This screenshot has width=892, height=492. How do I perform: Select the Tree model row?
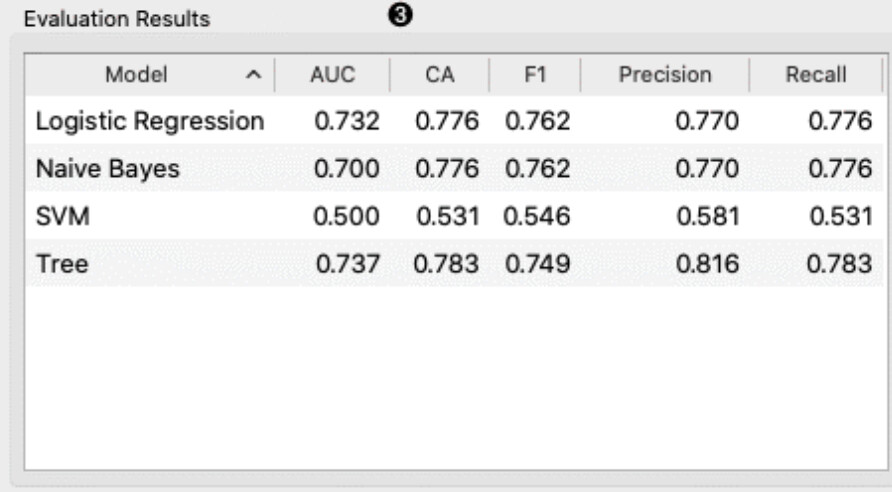[x=454, y=264]
